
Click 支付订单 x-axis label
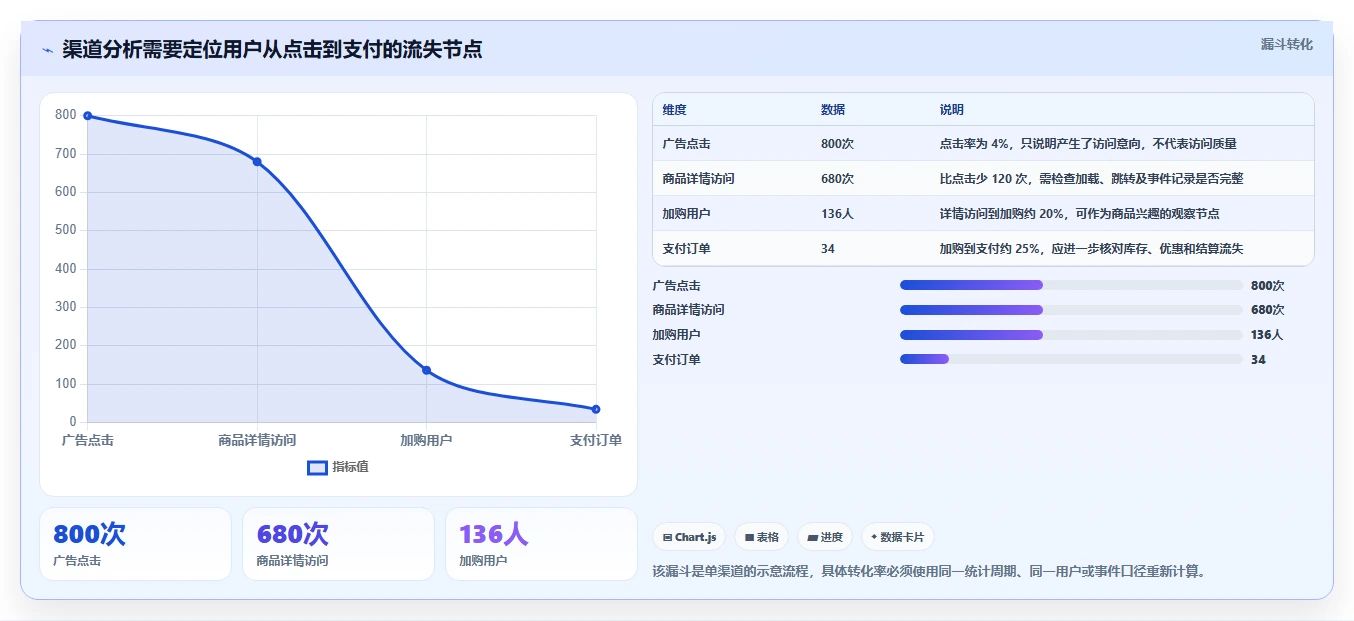596,440
